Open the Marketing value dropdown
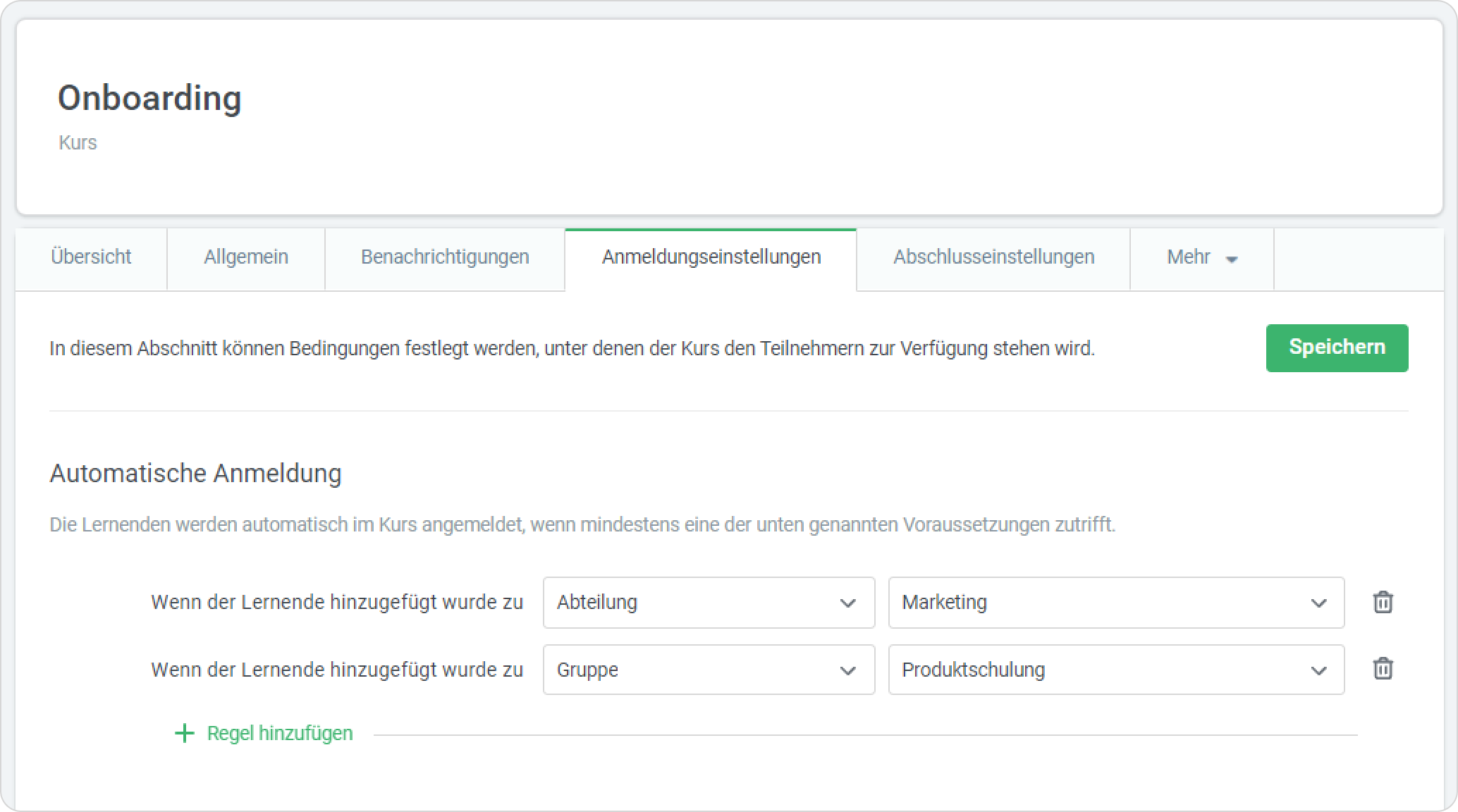 tap(1115, 603)
